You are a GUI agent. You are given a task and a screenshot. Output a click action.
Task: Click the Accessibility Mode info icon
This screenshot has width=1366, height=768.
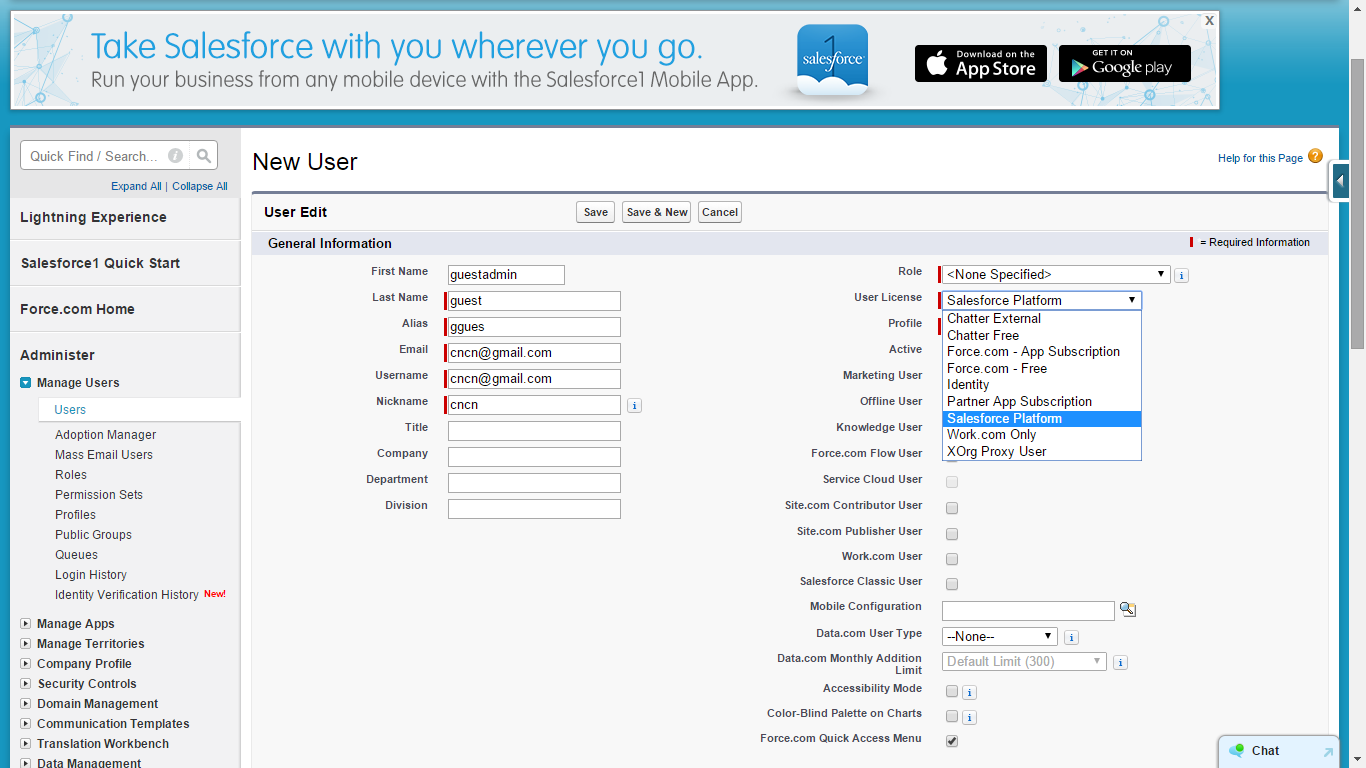click(970, 692)
